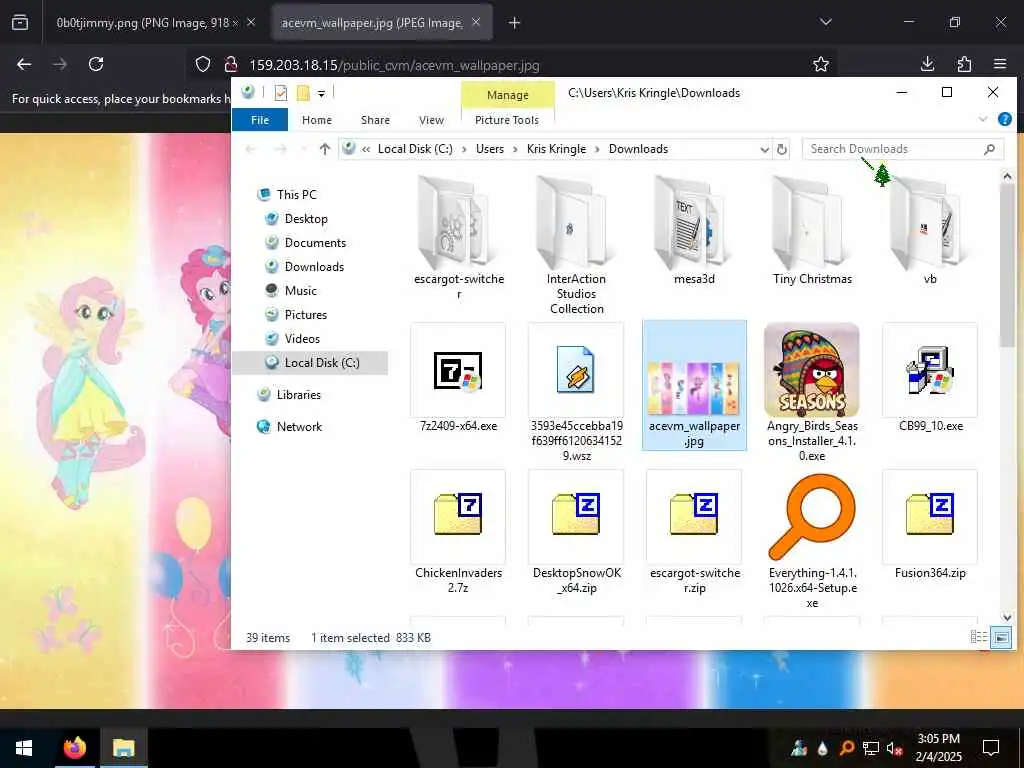Select Network in navigation pane
This screenshot has height=768, width=1024.
(x=299, y=426)
